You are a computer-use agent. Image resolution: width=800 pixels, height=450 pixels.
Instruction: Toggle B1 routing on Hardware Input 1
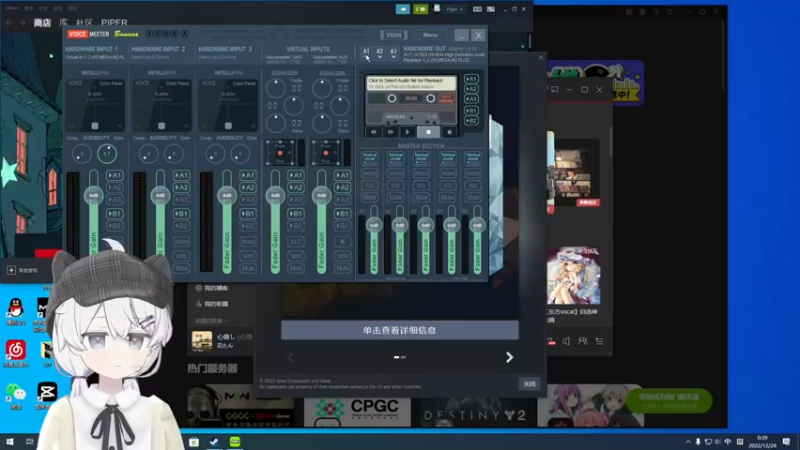115,213
